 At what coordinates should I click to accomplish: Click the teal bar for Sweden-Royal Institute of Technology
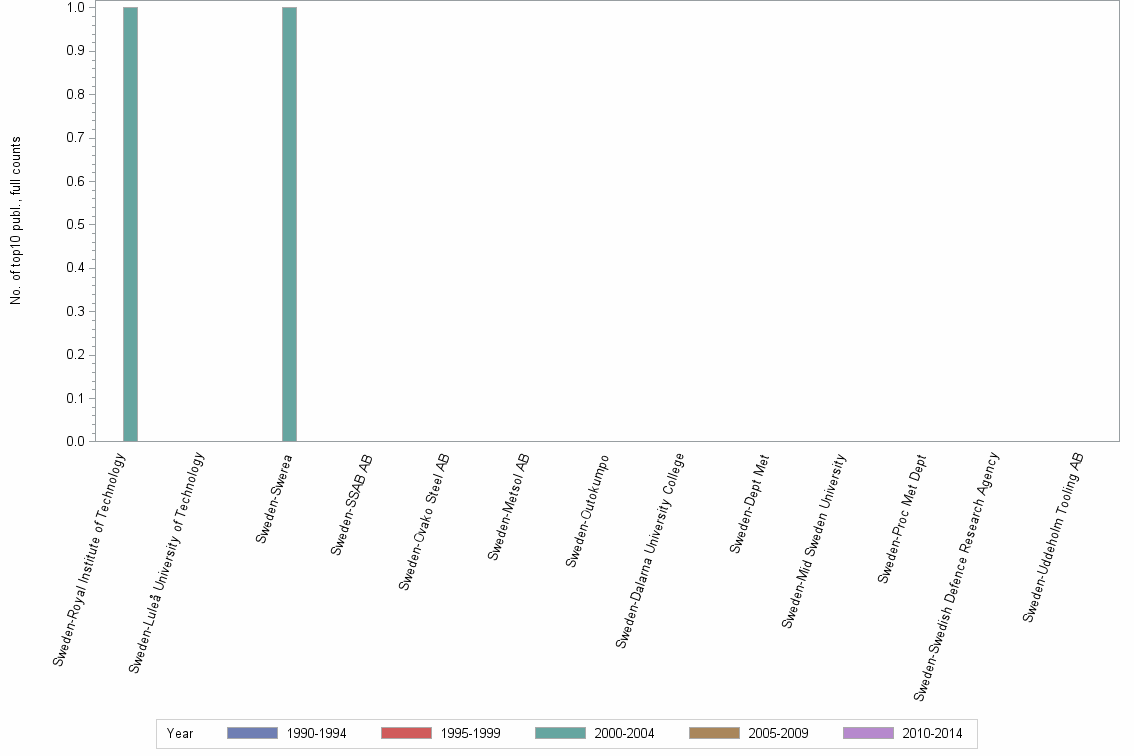(129, 225)
